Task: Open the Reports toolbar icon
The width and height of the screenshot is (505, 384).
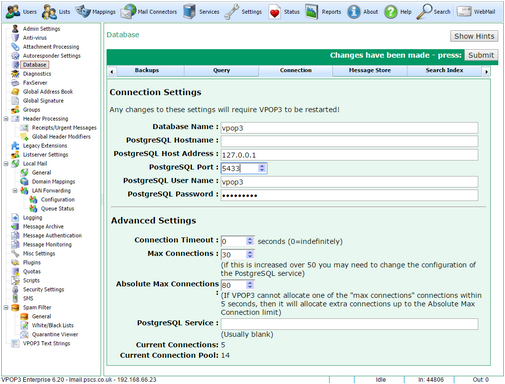Action: click(x=312, y=12)
